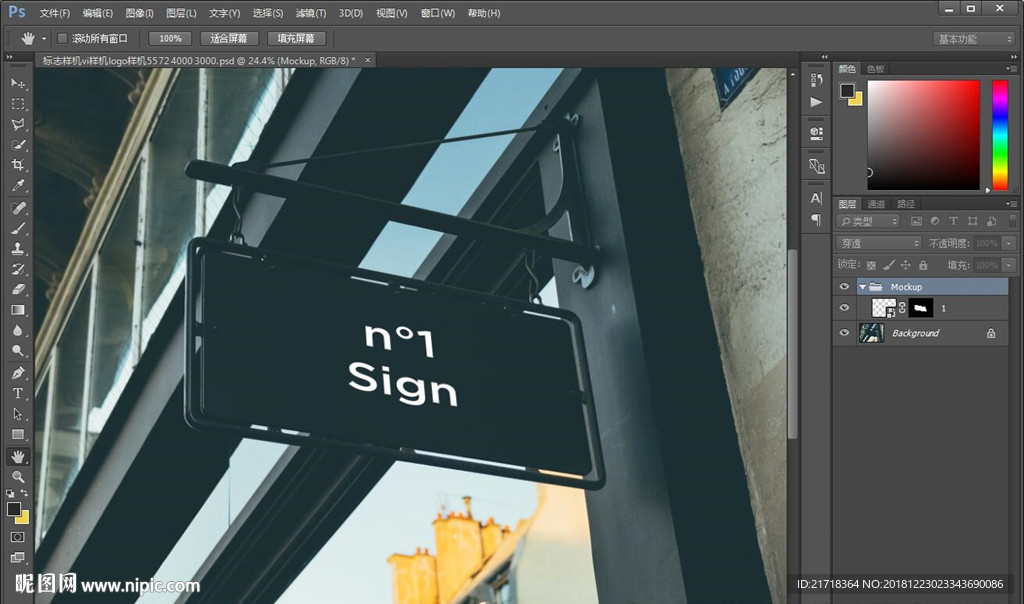Image resolution: width=1024 pixels, height=604 pixels.
Task: Click the Change Screen Mode icon
Action: [18, 557]
